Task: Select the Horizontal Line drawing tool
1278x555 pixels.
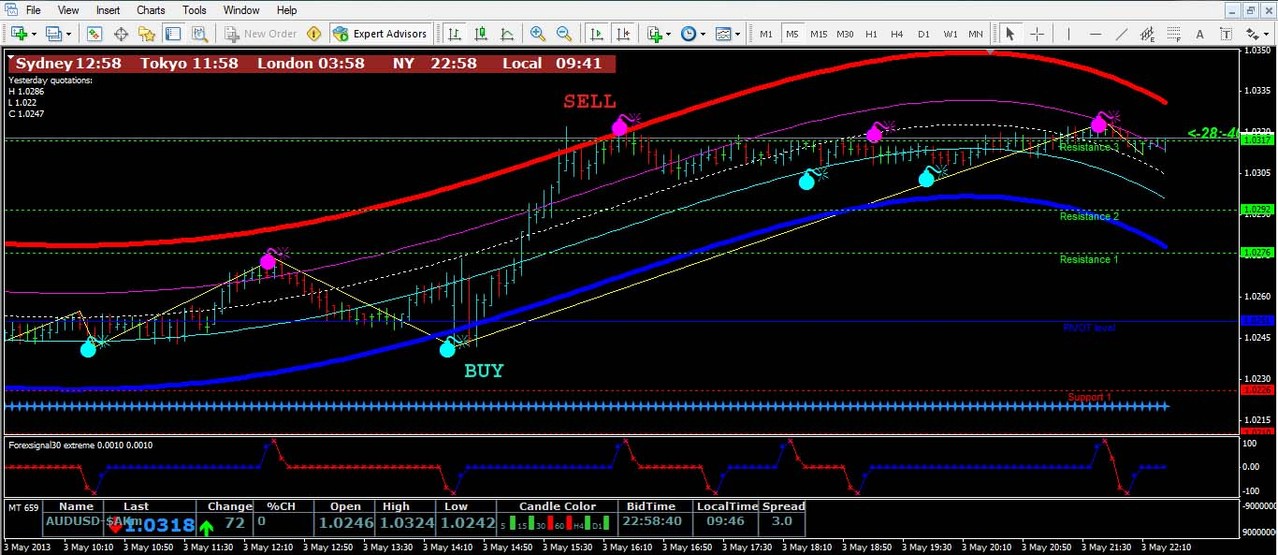Action: click(x=1096, y=33)
